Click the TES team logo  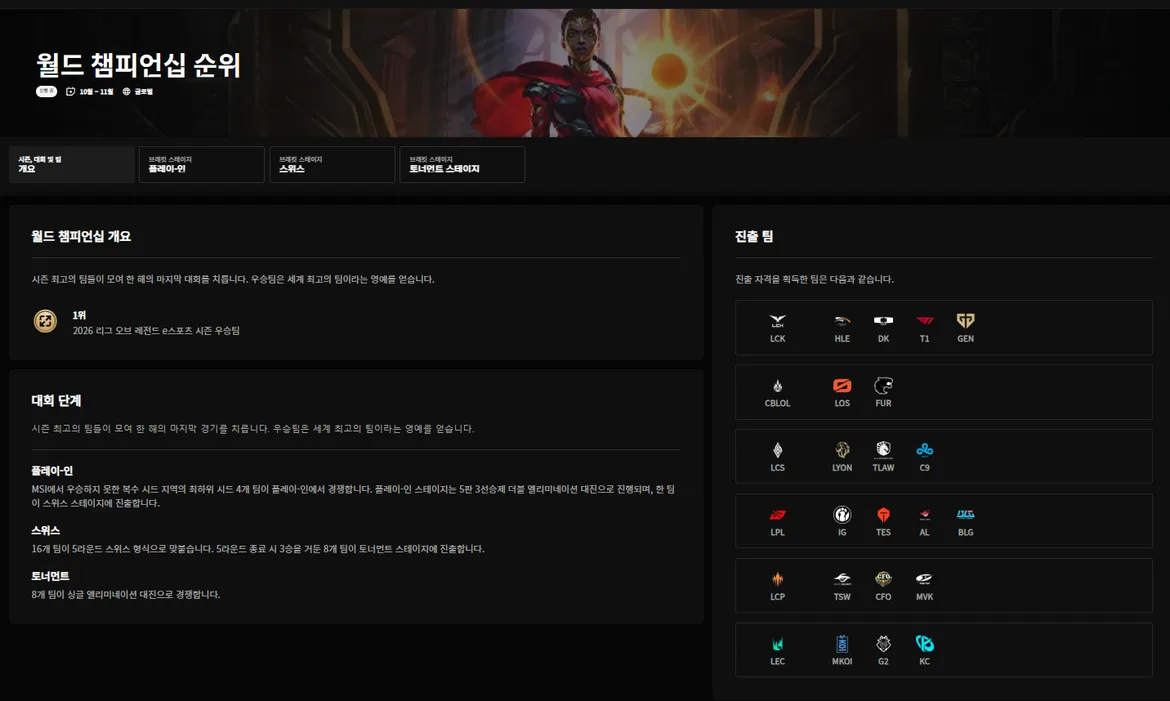(883, 515)
